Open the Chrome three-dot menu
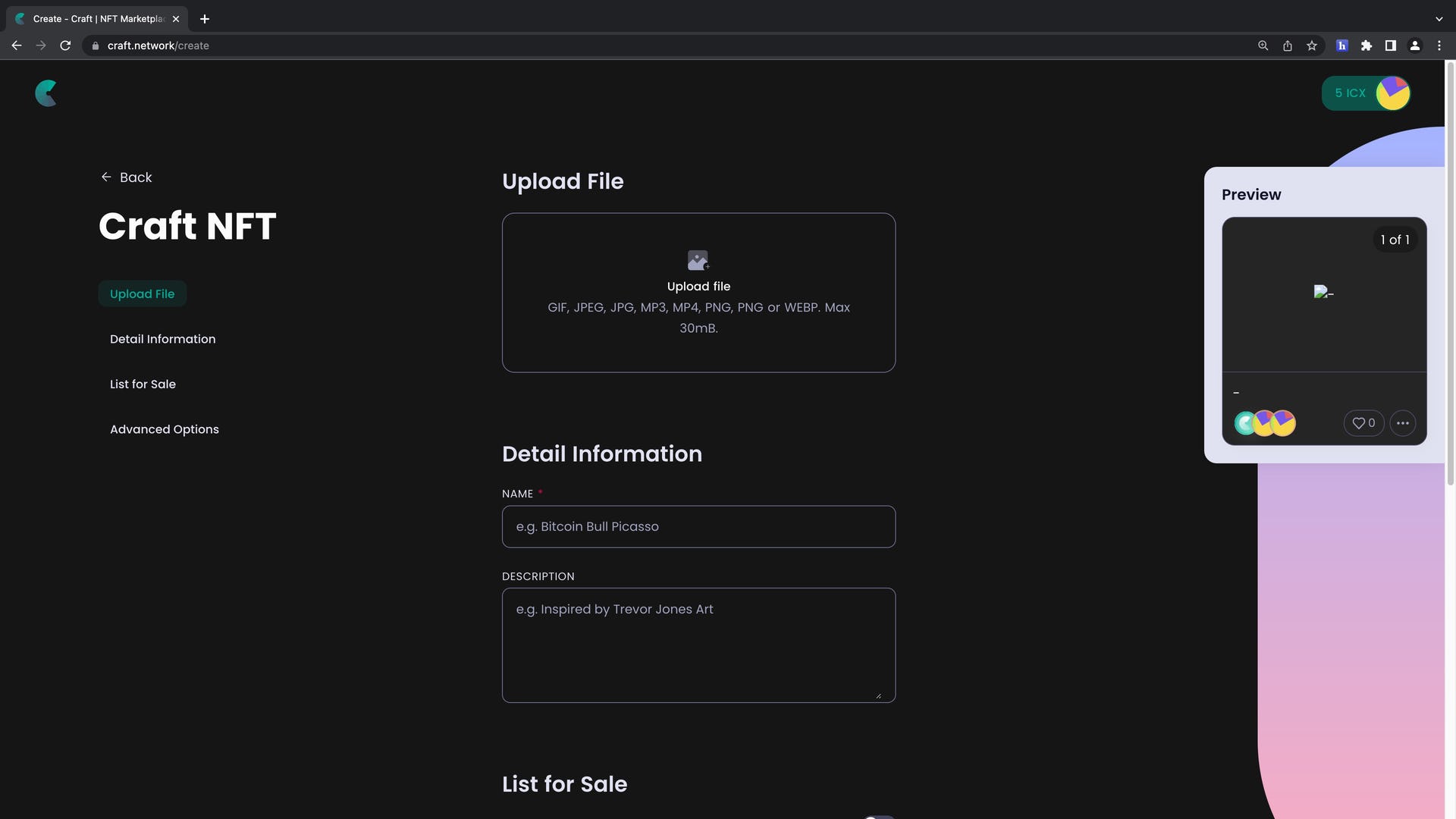Image resolution: width=1456 pixels, height=819 pixels. coord(1439,45)
